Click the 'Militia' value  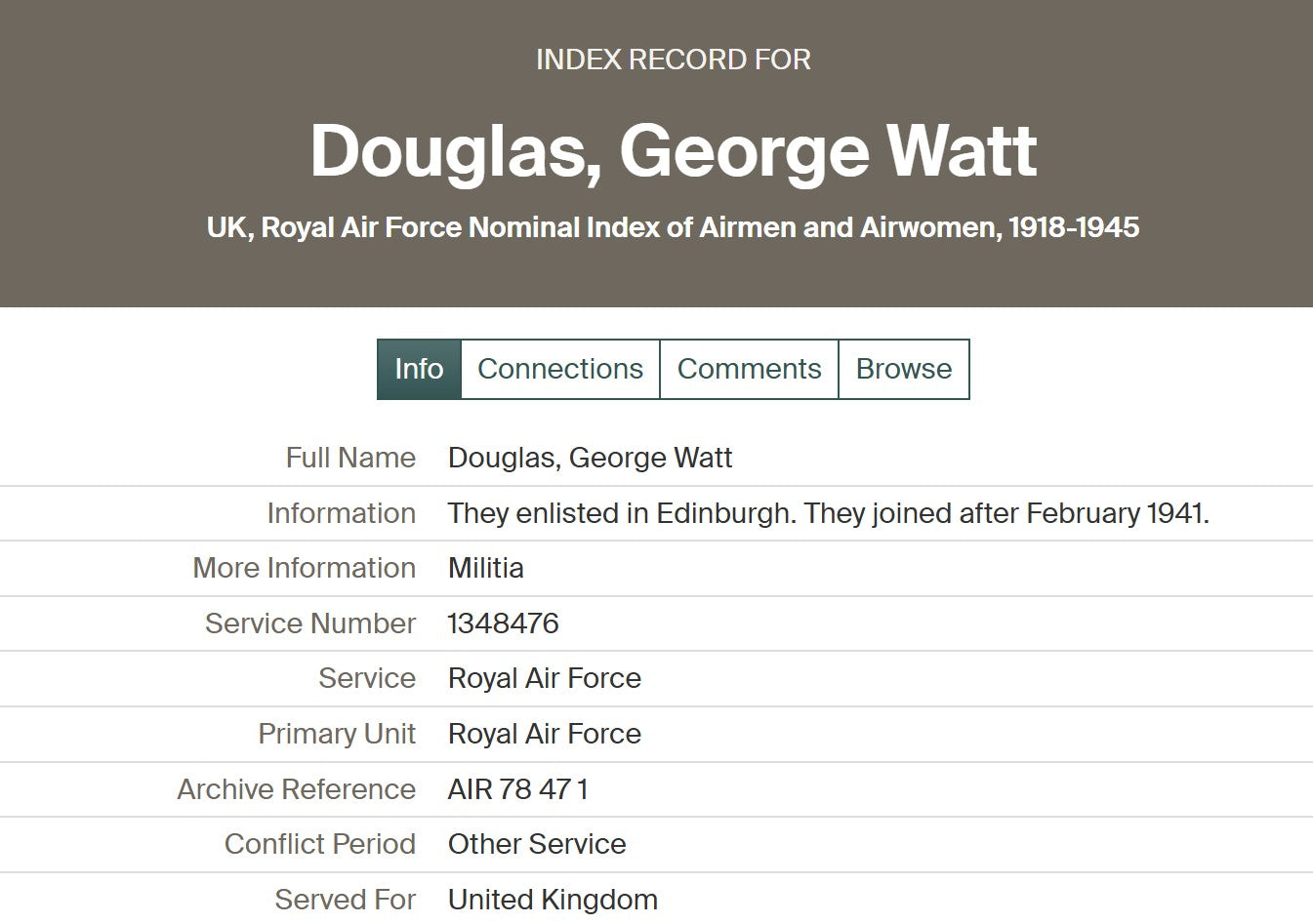pyautogui.click(x=486, y=568)
